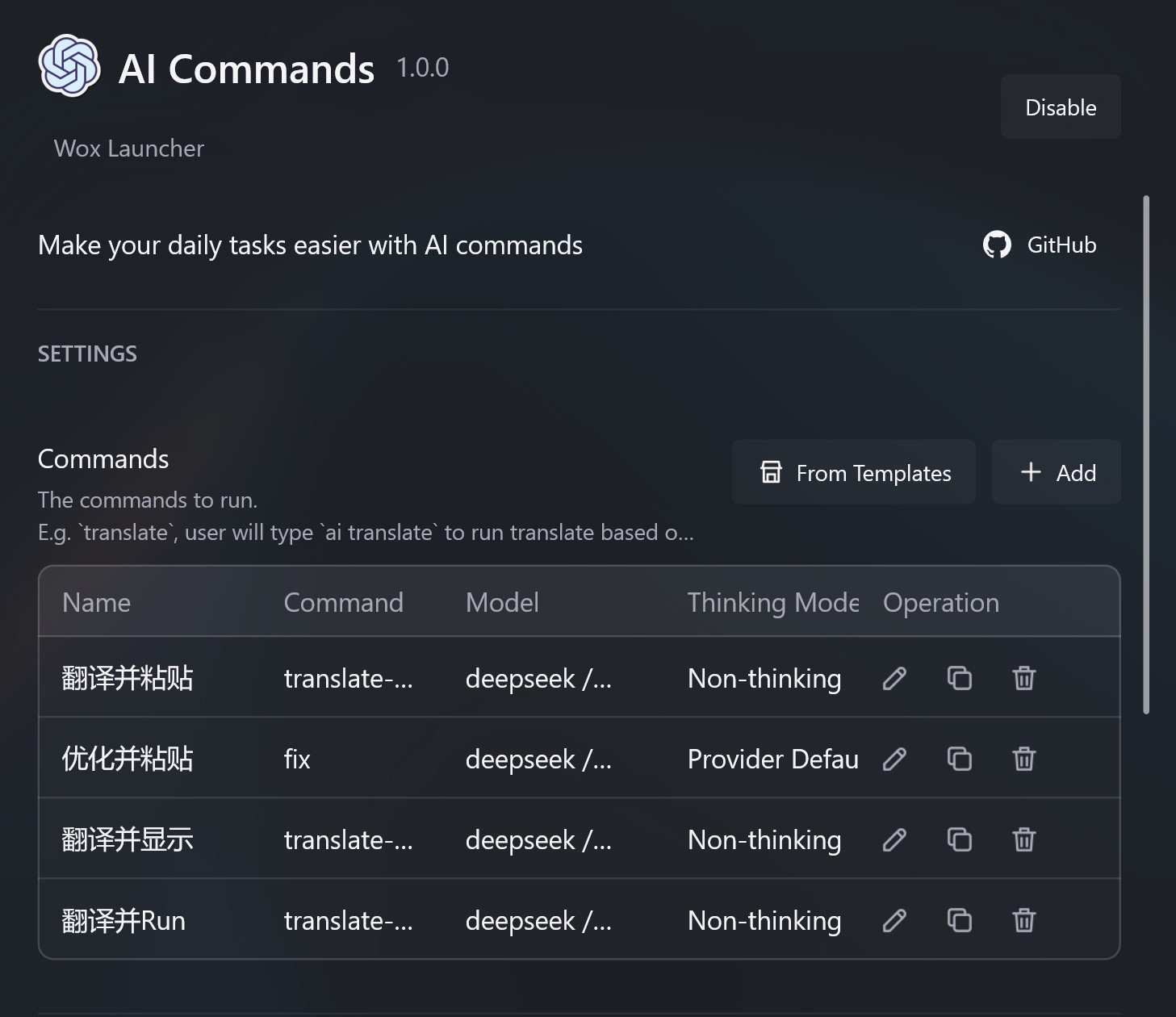Click the Wox Launcher author label
The height and width of the screenshot is (1017, 1176).
(129, 149)
